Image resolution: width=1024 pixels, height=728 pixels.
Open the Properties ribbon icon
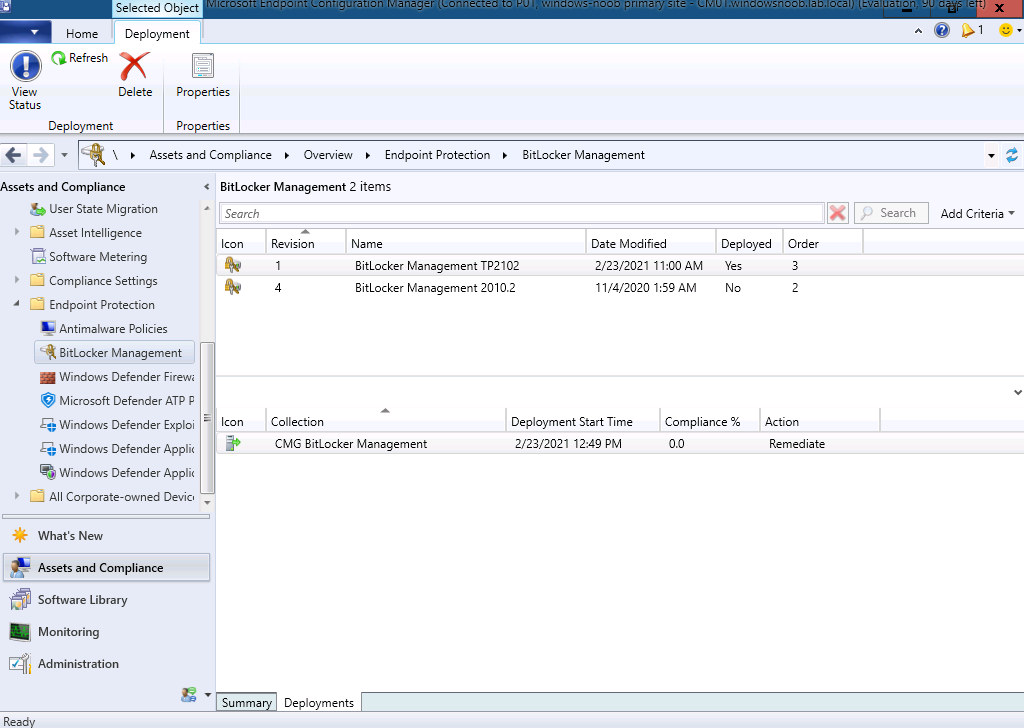[202, 66]
